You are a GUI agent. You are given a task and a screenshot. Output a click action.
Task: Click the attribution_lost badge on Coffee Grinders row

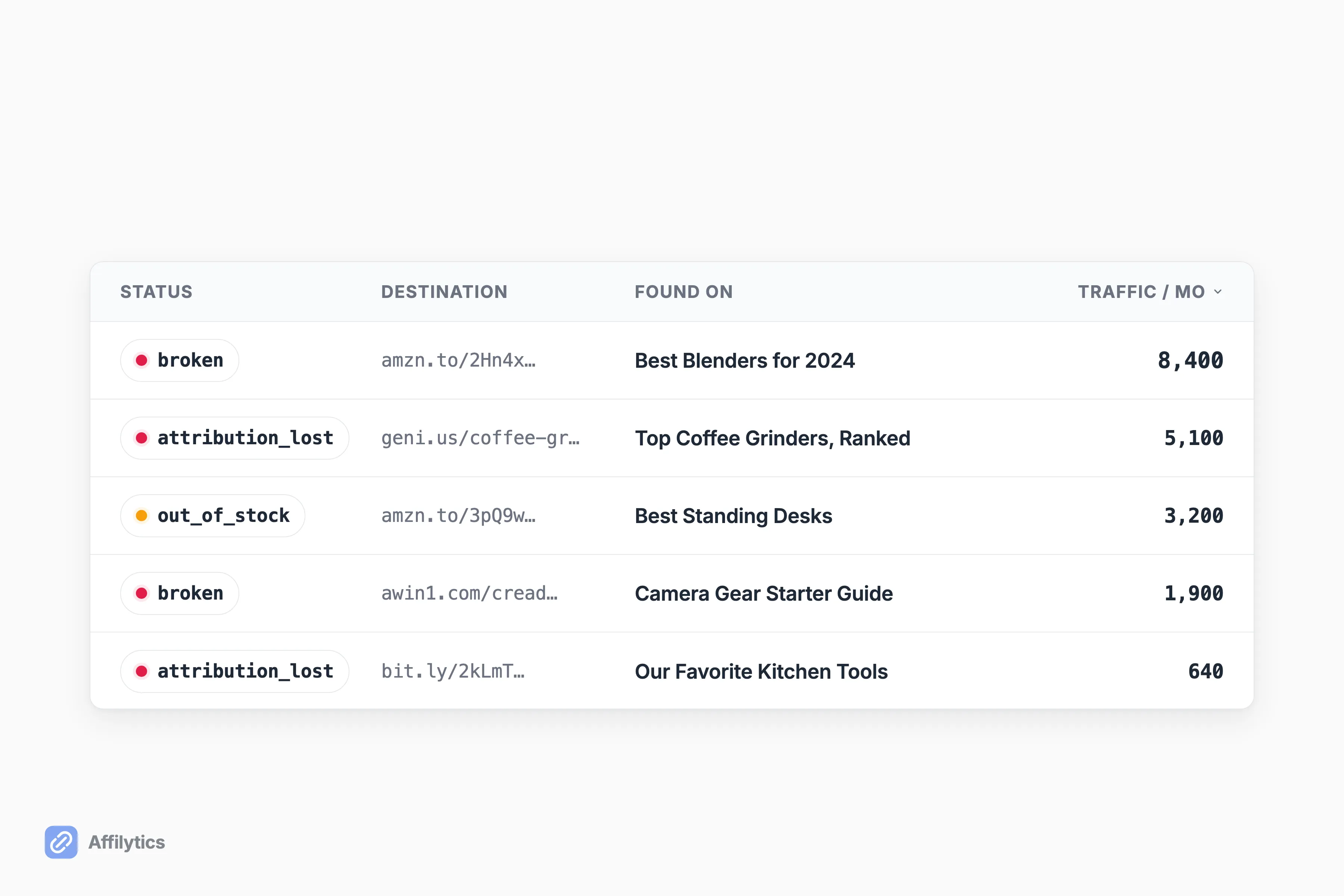click(x=234, y=438)
